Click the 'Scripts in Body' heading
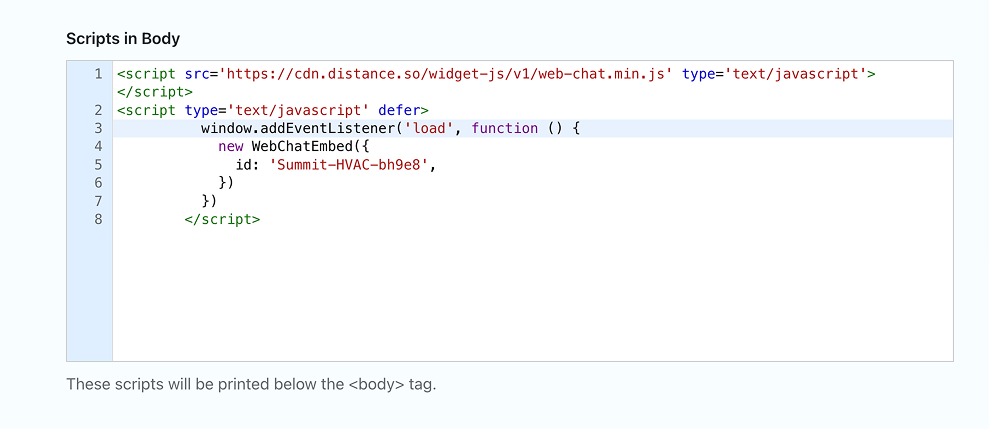 coord(123,39)
